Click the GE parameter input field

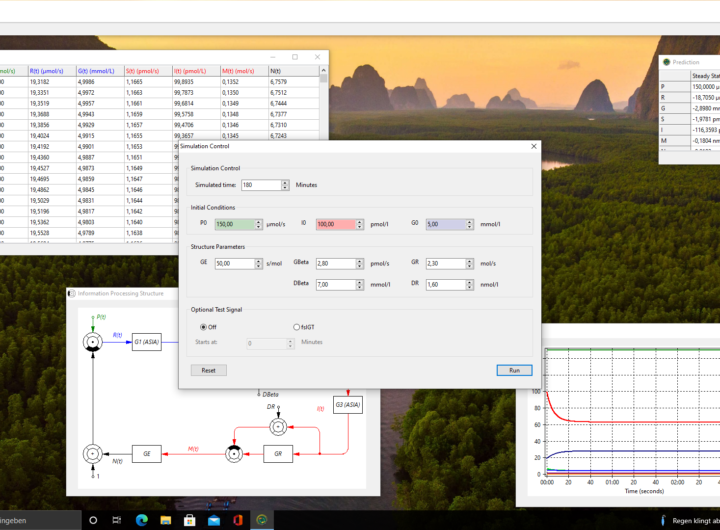click(x=233, y=264)
